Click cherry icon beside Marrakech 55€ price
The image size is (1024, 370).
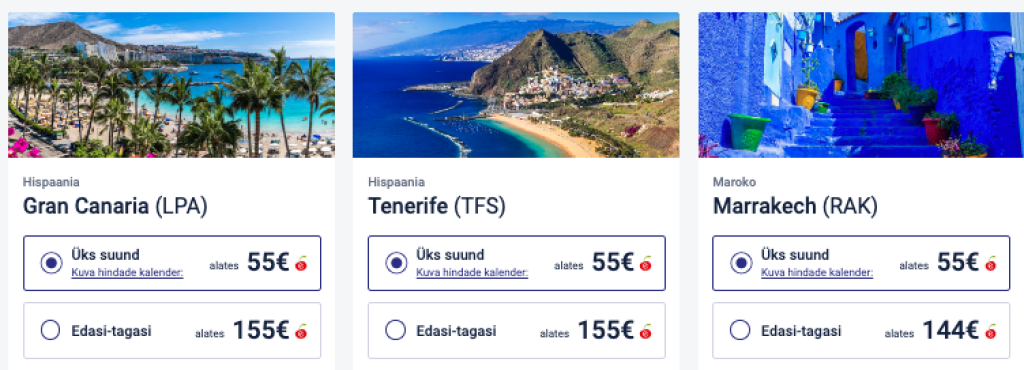click(x=991, y=264)
